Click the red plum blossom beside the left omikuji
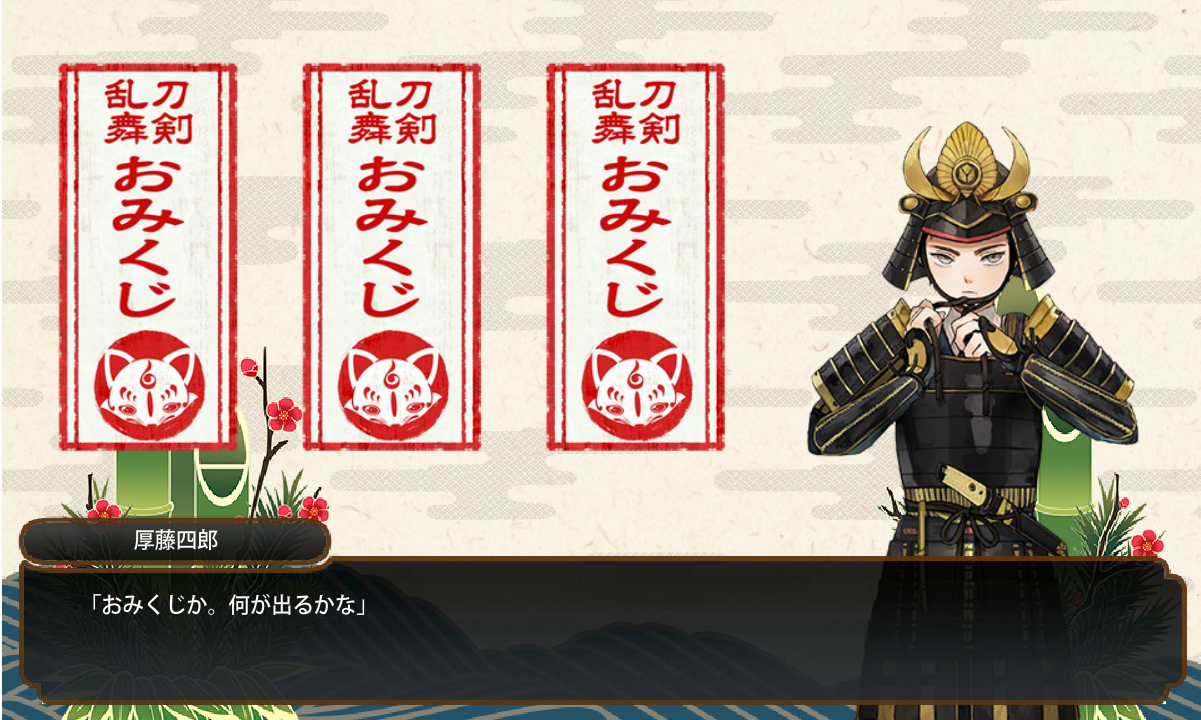This screenshot has width=1201, height=720. click(285, 412)
